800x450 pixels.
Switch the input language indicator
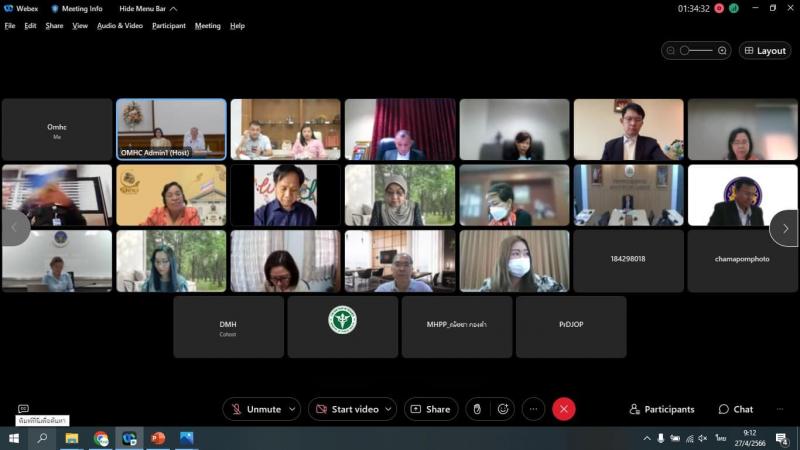tap(720, 438)
